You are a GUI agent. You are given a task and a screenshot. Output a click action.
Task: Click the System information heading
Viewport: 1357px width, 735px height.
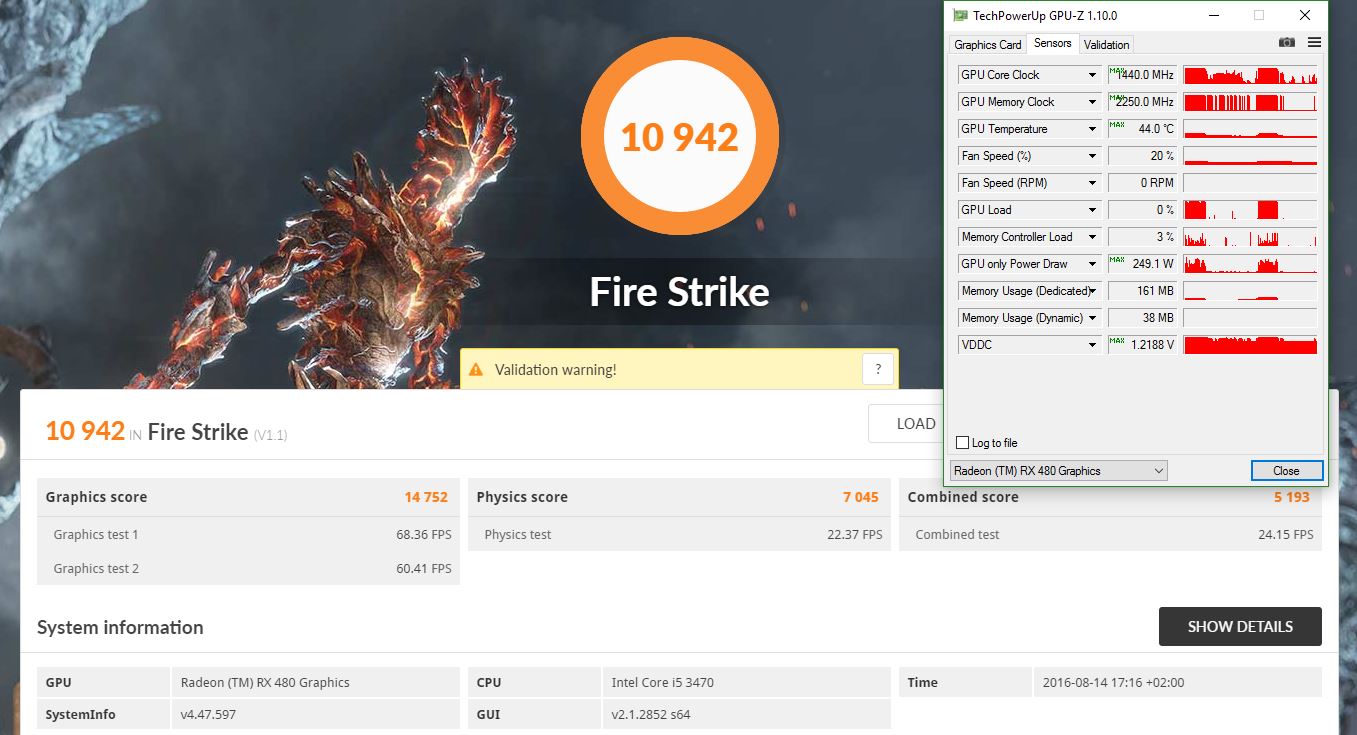120,628
